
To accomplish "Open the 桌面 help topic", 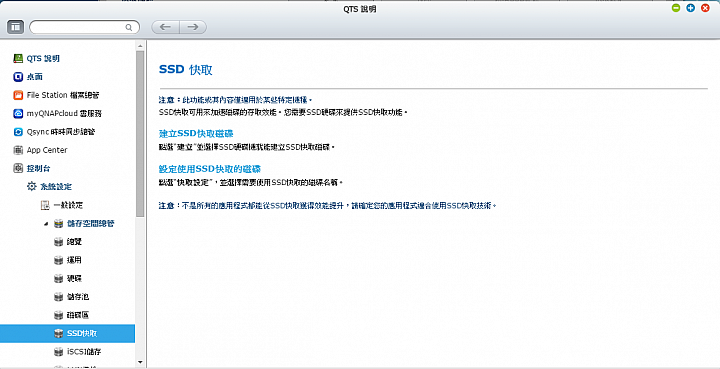I will [x=34, y=77].
